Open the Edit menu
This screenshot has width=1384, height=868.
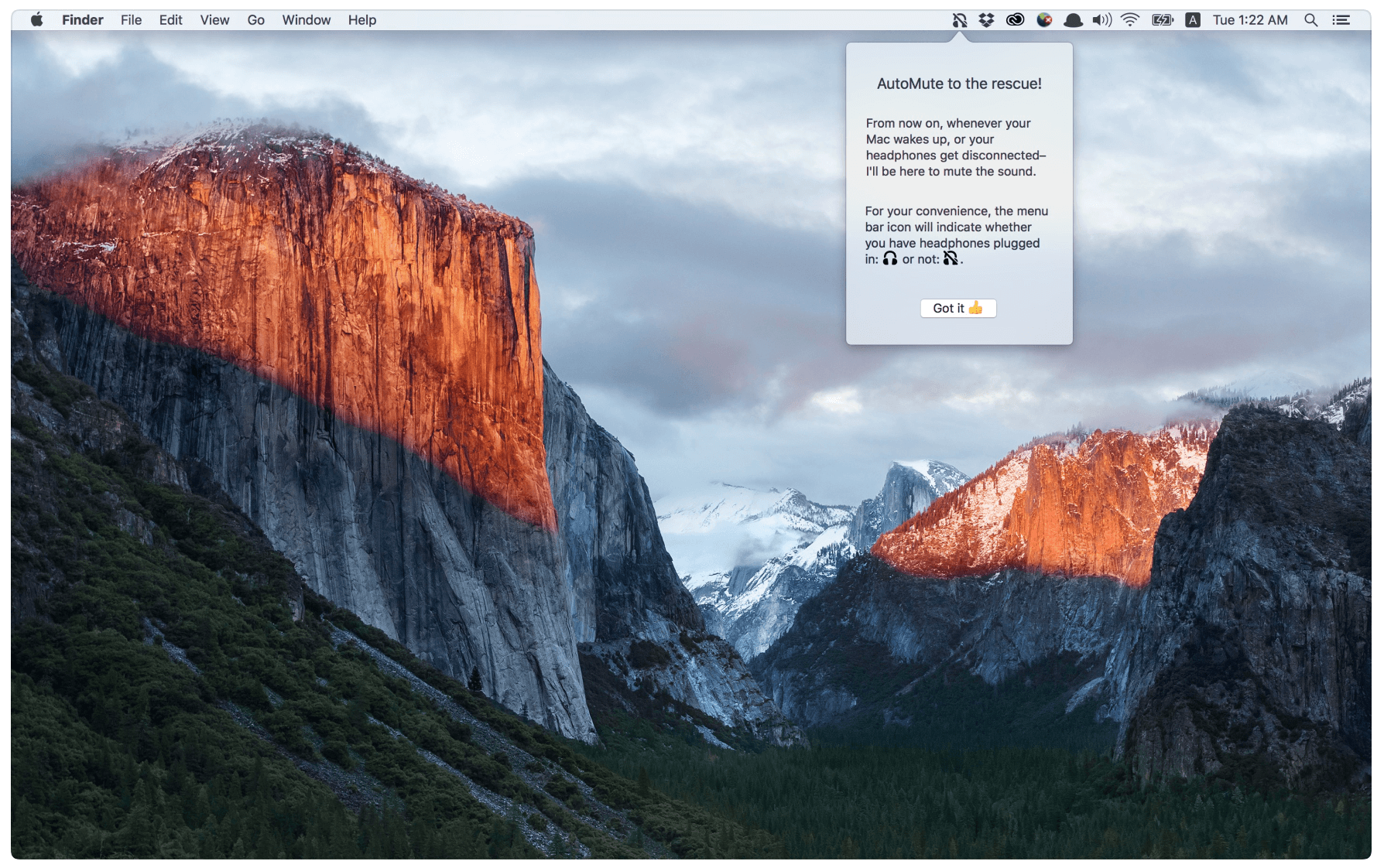(x=170, y=20)
